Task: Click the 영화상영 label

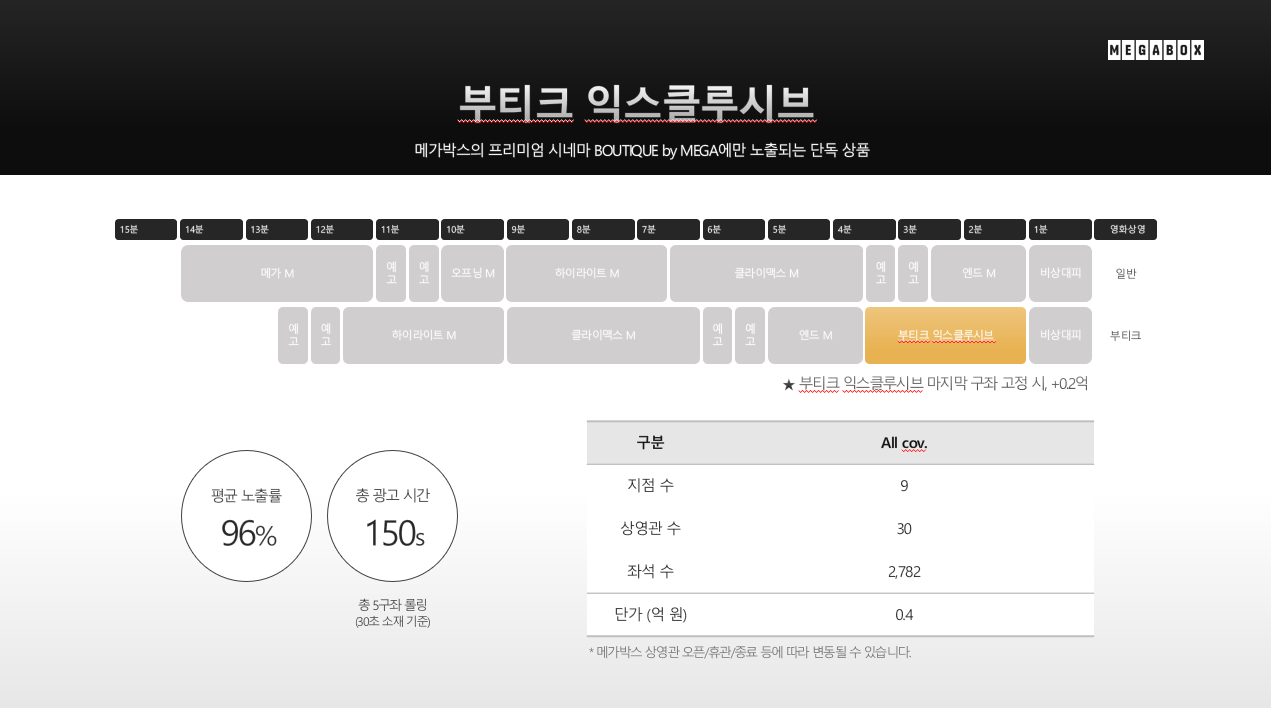Action: pyautogui.click(x=1126, y=230)
